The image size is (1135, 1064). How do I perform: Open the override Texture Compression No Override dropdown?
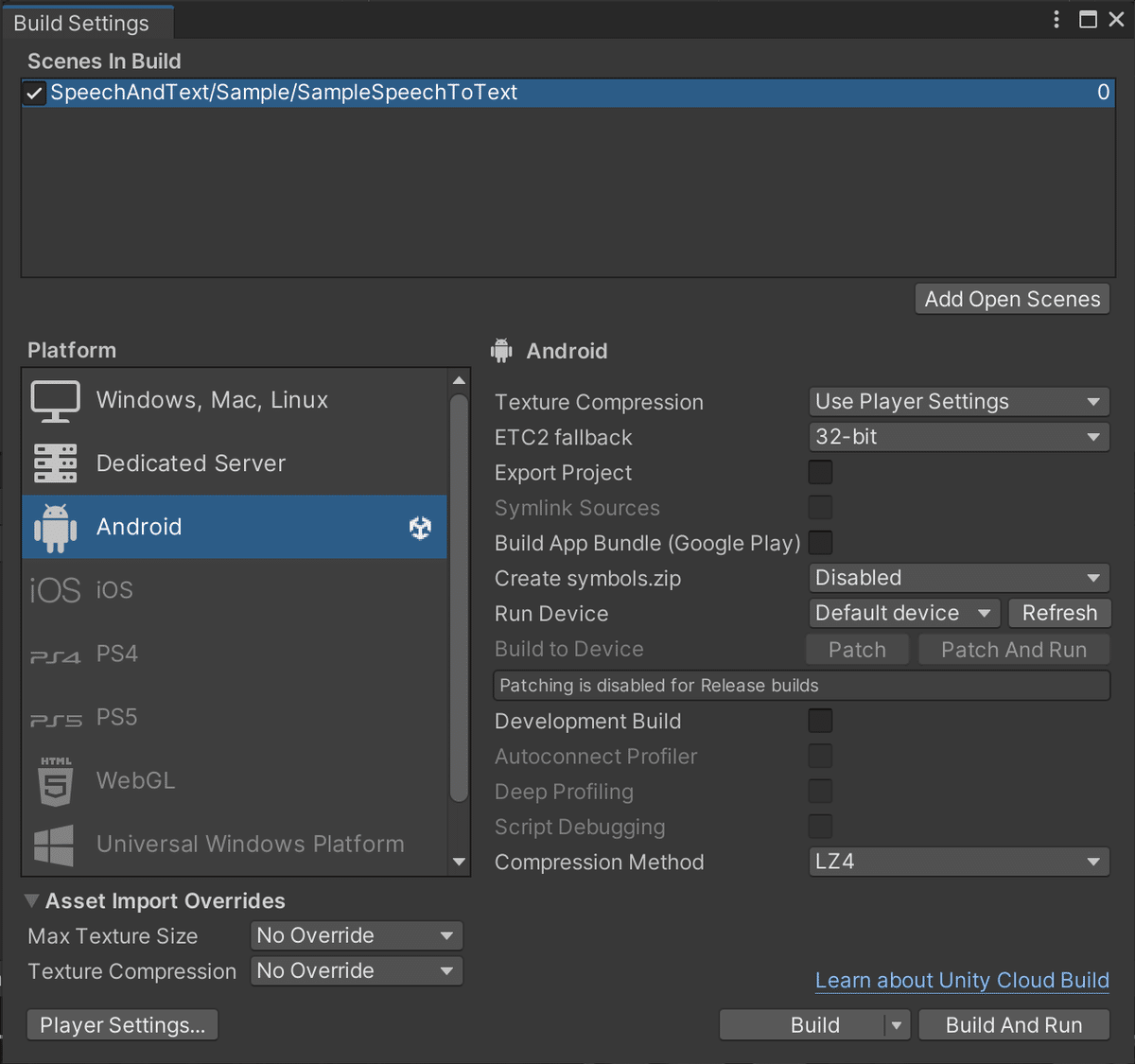pyautogui.click(x=357, y=971)
